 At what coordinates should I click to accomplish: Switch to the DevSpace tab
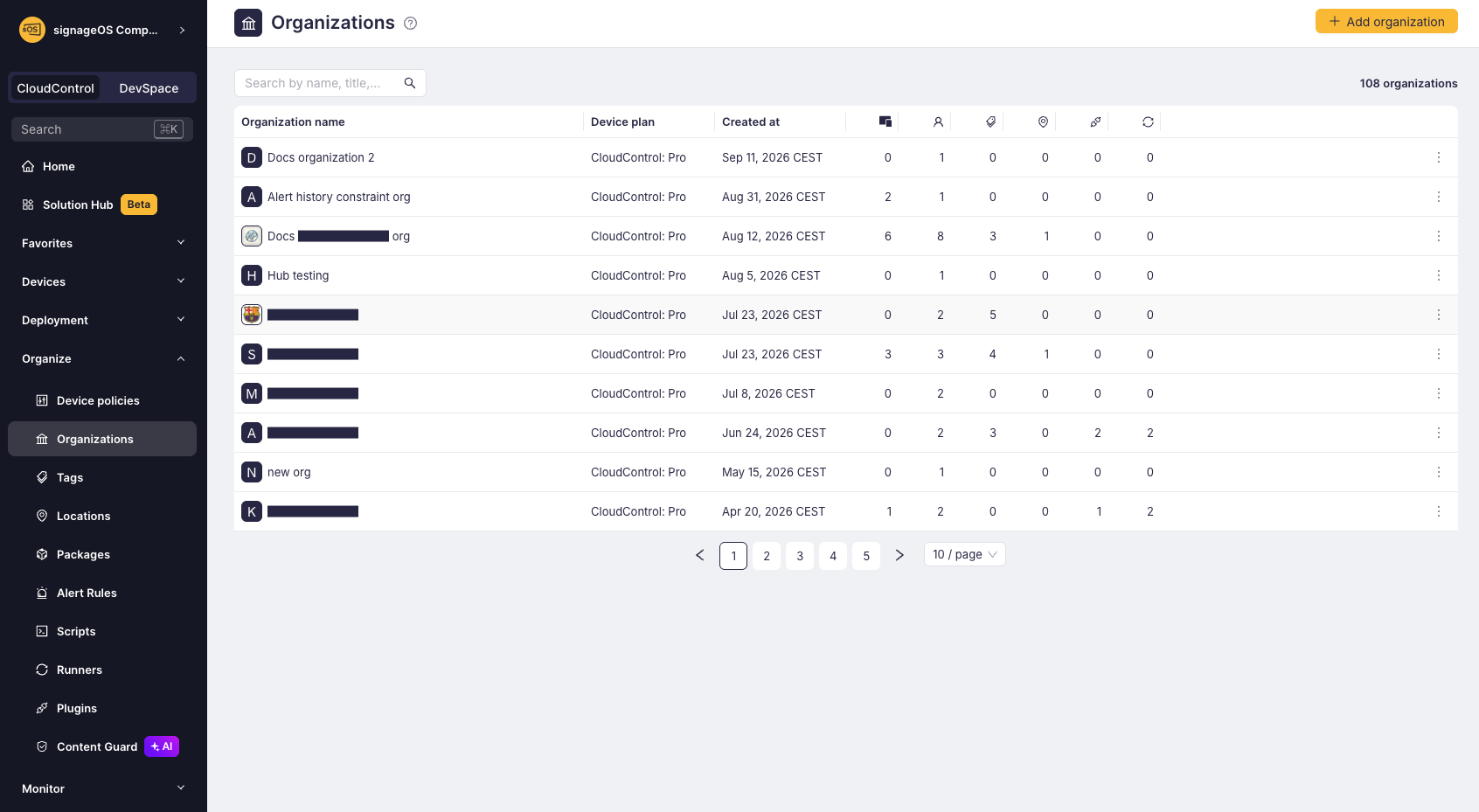coord(149,88)
